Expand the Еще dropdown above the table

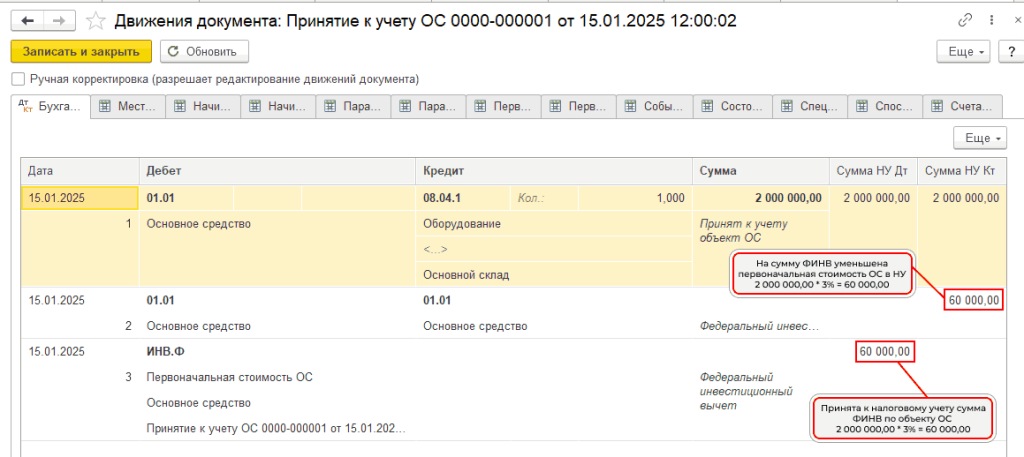(x=980, y=138)
